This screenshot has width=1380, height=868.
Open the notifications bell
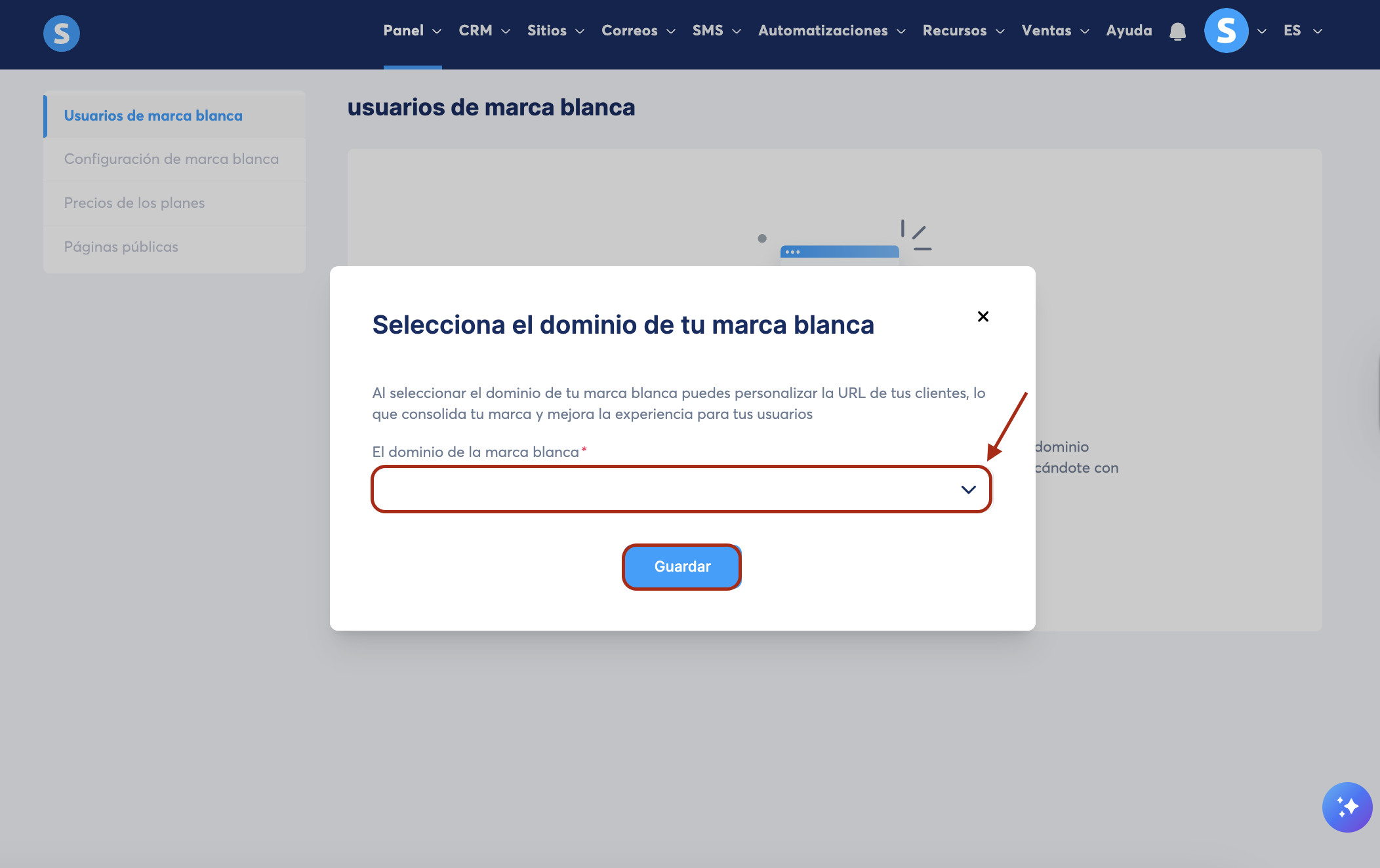click(x=1177, y=31)
